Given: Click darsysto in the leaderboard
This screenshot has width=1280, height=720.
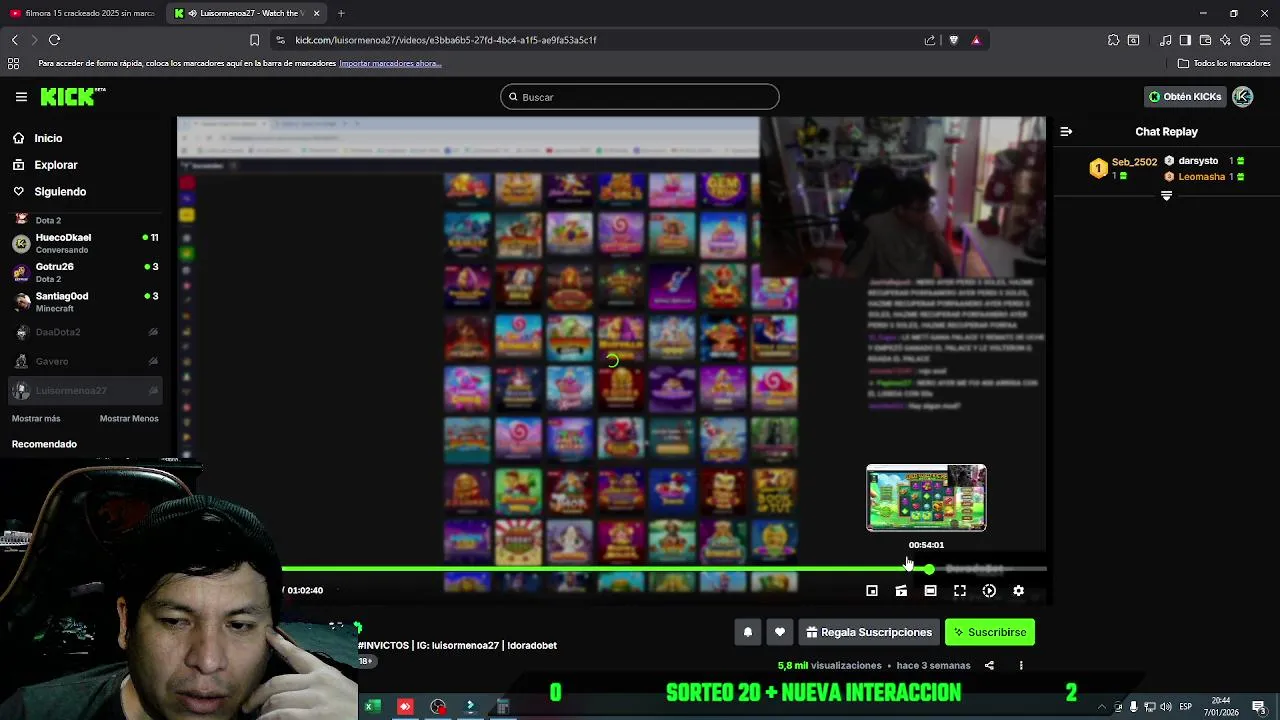Looking at the screenshot, I should (1198, 161).
